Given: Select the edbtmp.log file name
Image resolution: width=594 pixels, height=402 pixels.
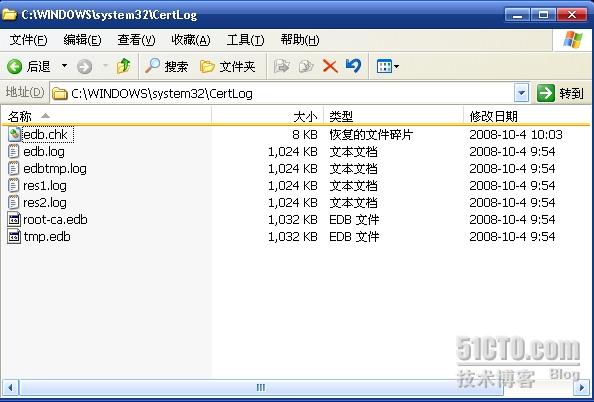Looking at the screenshot, I should [x=55, y=169].
